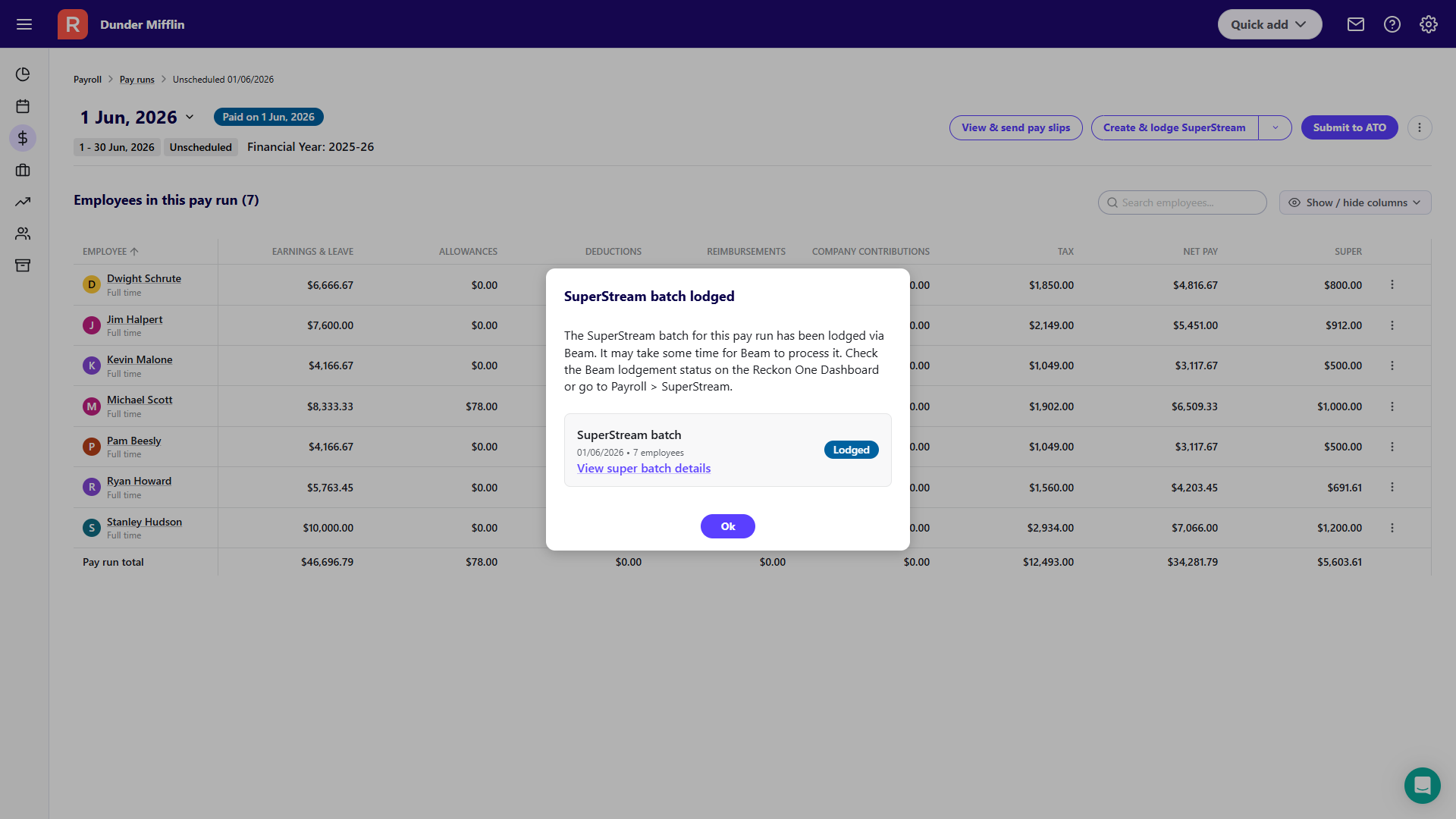The height and width of the screenshot is (819, 1456).
Task: Go to Payroll breadcrumb
Action: click(x=87, y=80)
